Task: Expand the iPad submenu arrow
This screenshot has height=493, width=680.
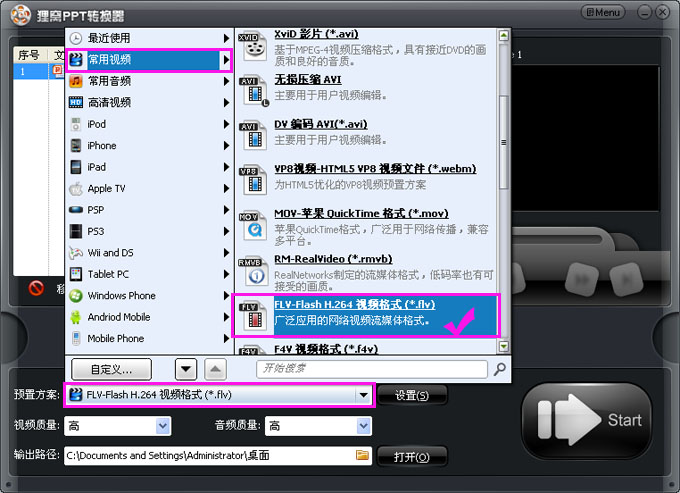Action: coord(226,167)
